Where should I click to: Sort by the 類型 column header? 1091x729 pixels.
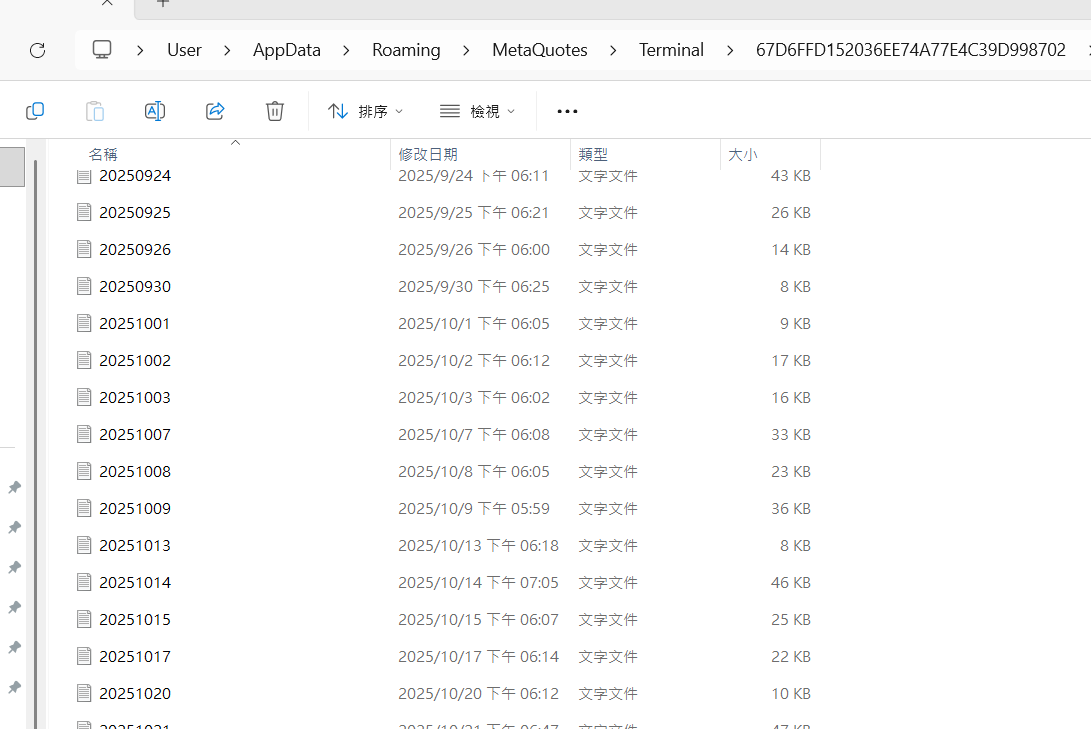[x=593, y=154]
